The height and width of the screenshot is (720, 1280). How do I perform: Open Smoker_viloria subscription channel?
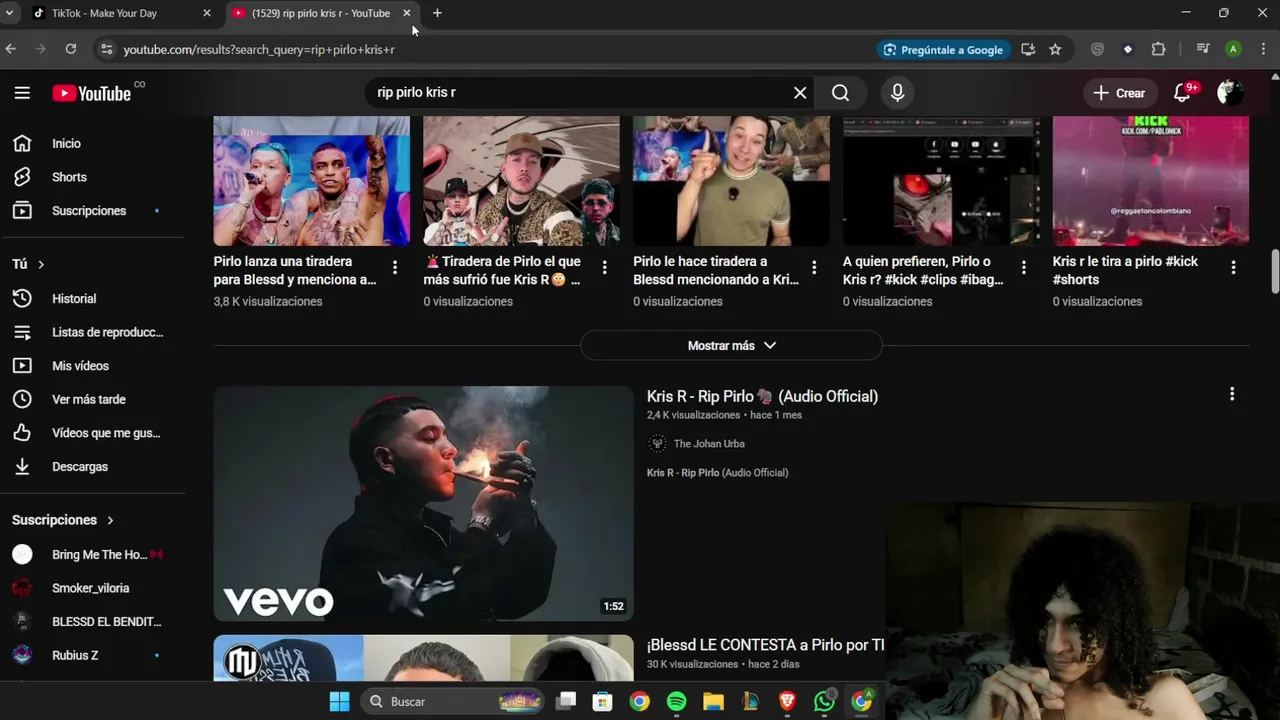click(x=92, y=588)
